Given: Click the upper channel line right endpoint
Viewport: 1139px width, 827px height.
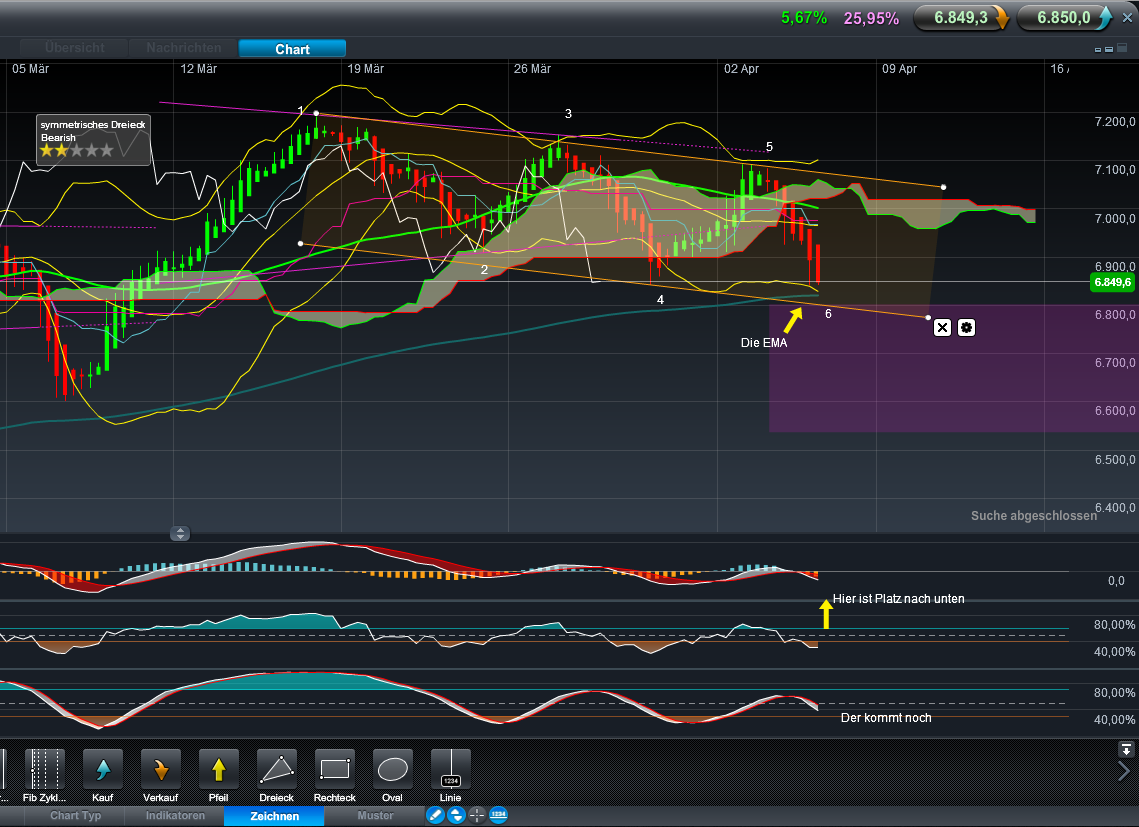Looking at the screenshot, I should [944, 187].
